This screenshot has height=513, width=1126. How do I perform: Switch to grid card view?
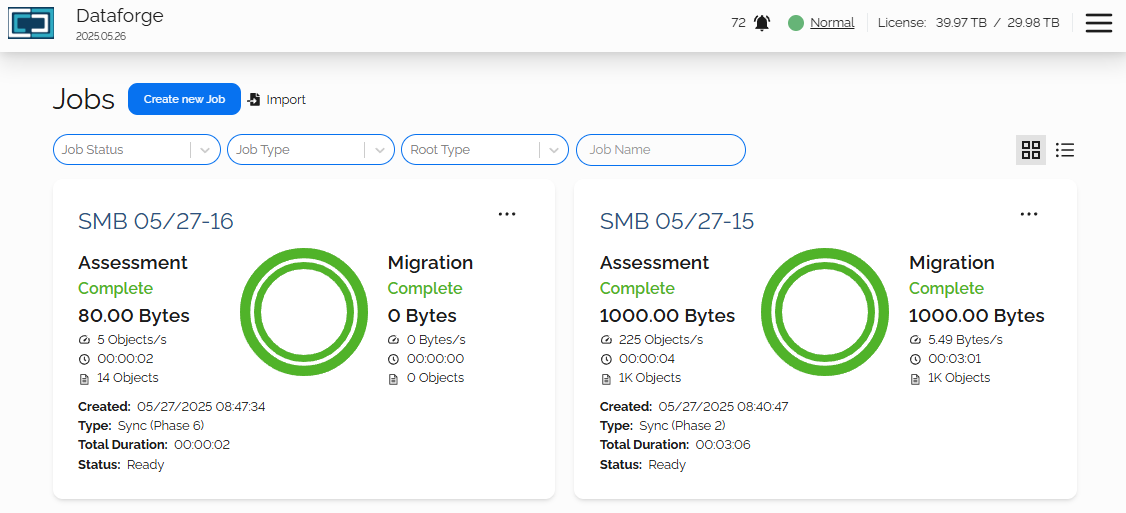1031,150
